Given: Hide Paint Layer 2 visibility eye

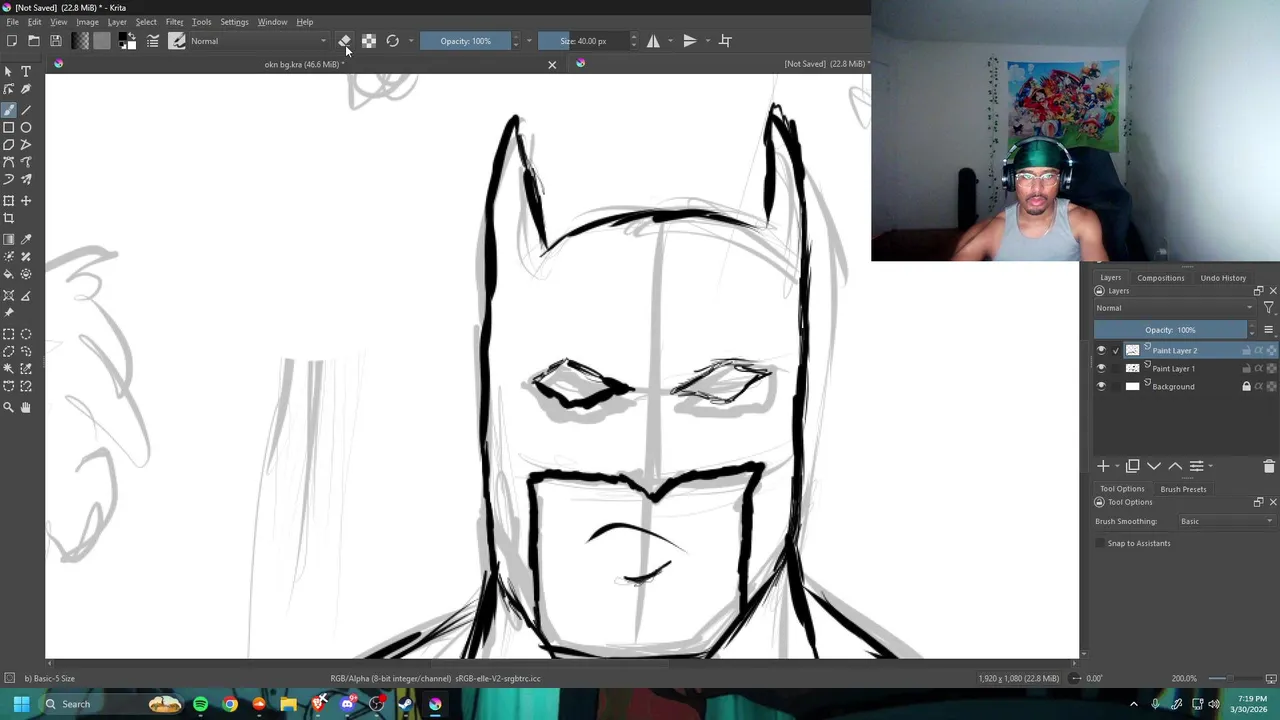Looking at the screenshot, I should (x=1101, y=351).
